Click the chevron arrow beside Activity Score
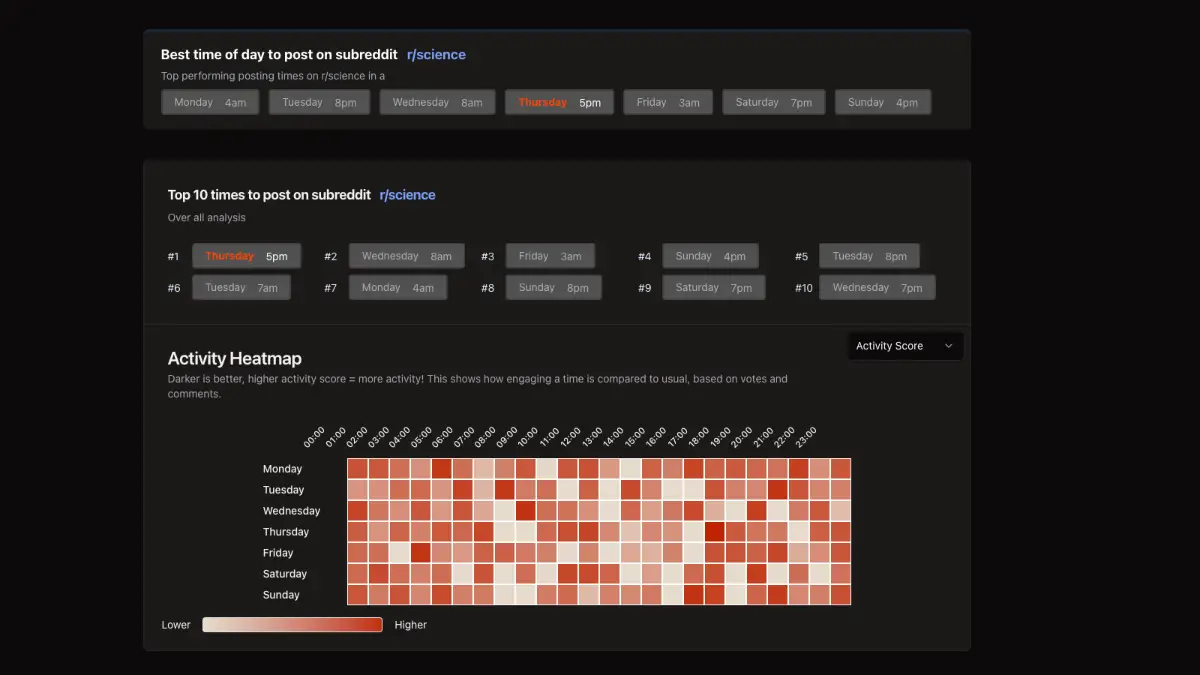The height and width of the screenshot is (675, 1200). tap(948, 346)
